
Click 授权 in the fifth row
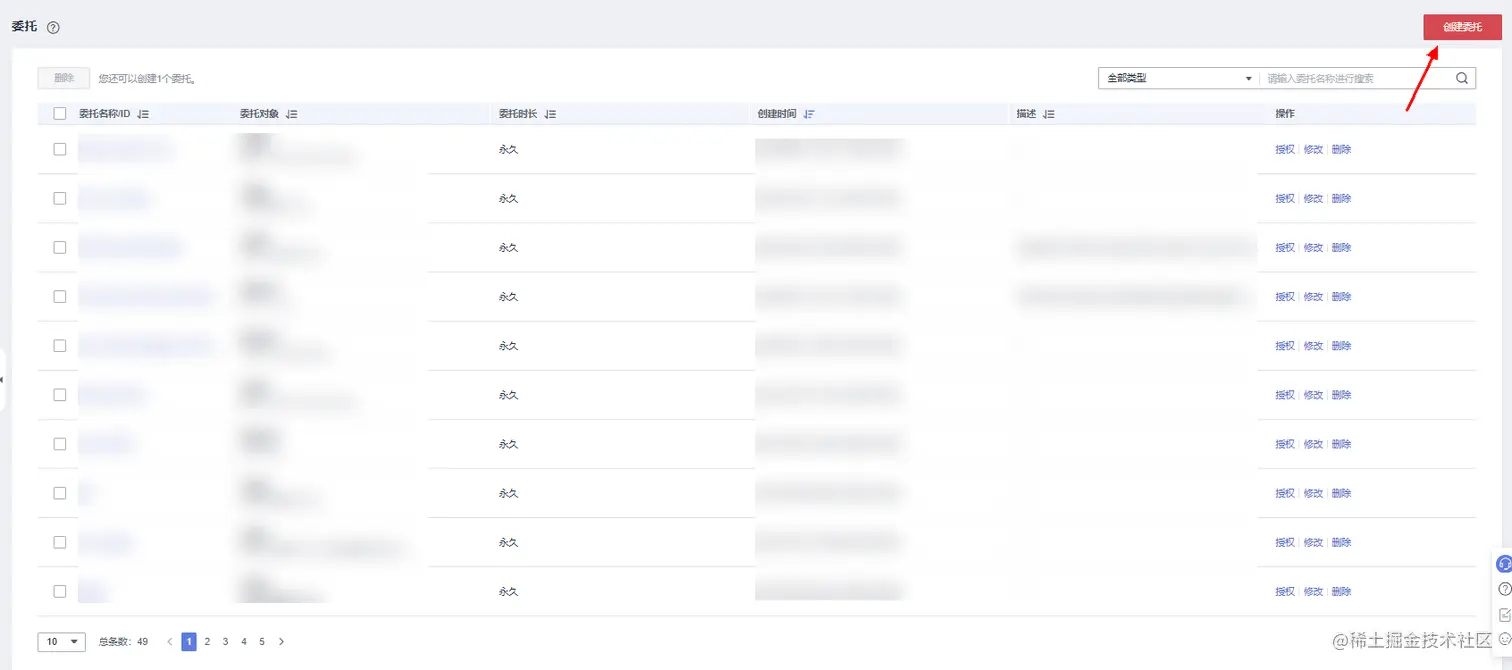[1285, 346]
